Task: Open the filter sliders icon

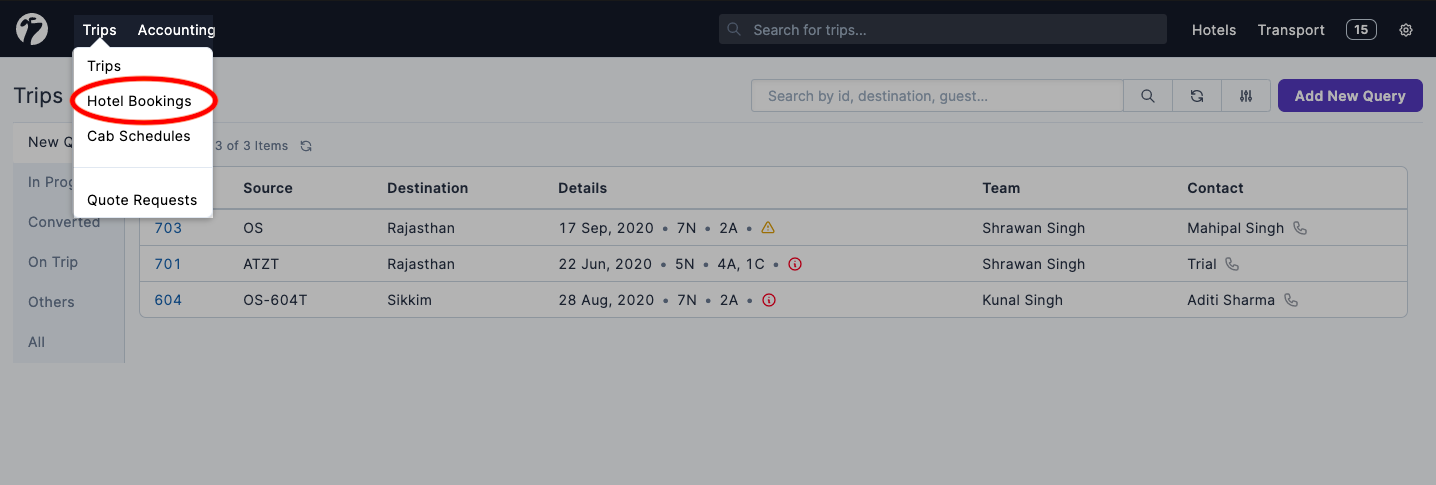Action: pyautogui.click(x=1246, y=96)
